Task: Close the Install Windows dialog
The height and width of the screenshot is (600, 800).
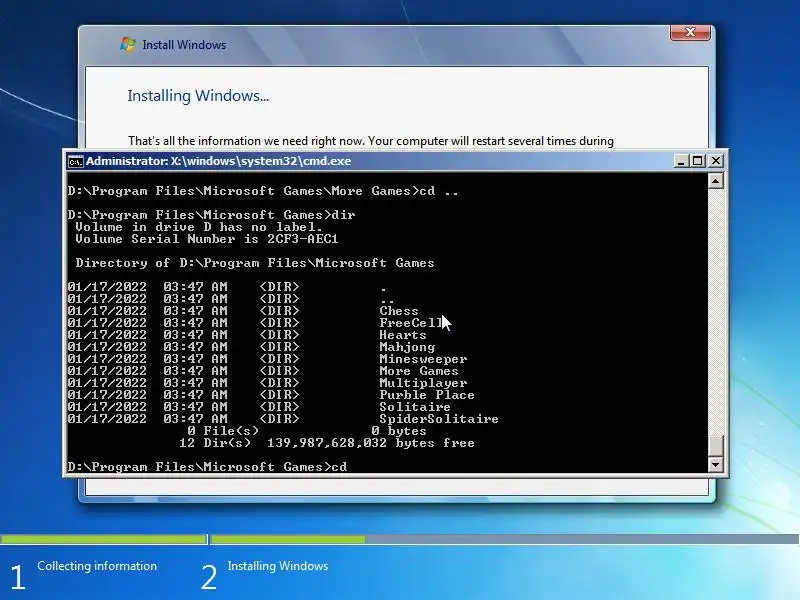Action: [690, 32]
